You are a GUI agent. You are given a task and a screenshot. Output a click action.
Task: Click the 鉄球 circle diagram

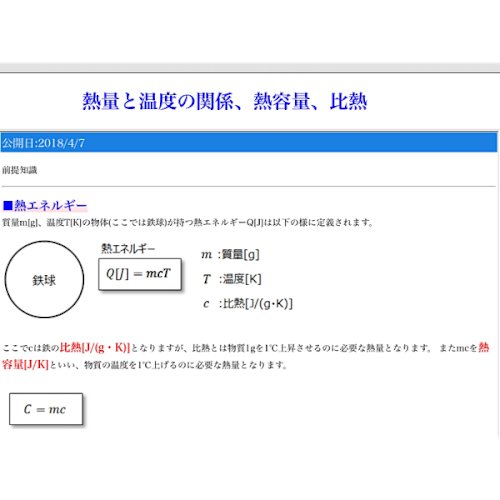tap(44, 279)
